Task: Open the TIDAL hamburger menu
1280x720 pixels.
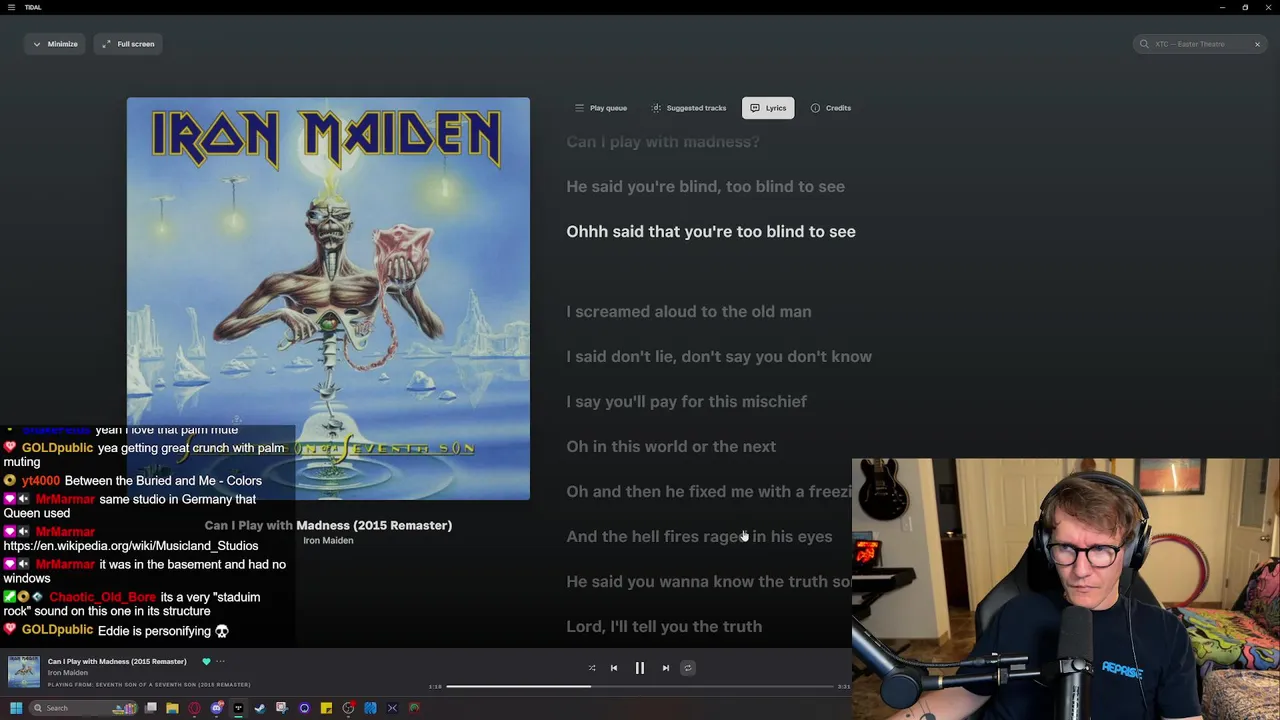Action: click(10, 7)
